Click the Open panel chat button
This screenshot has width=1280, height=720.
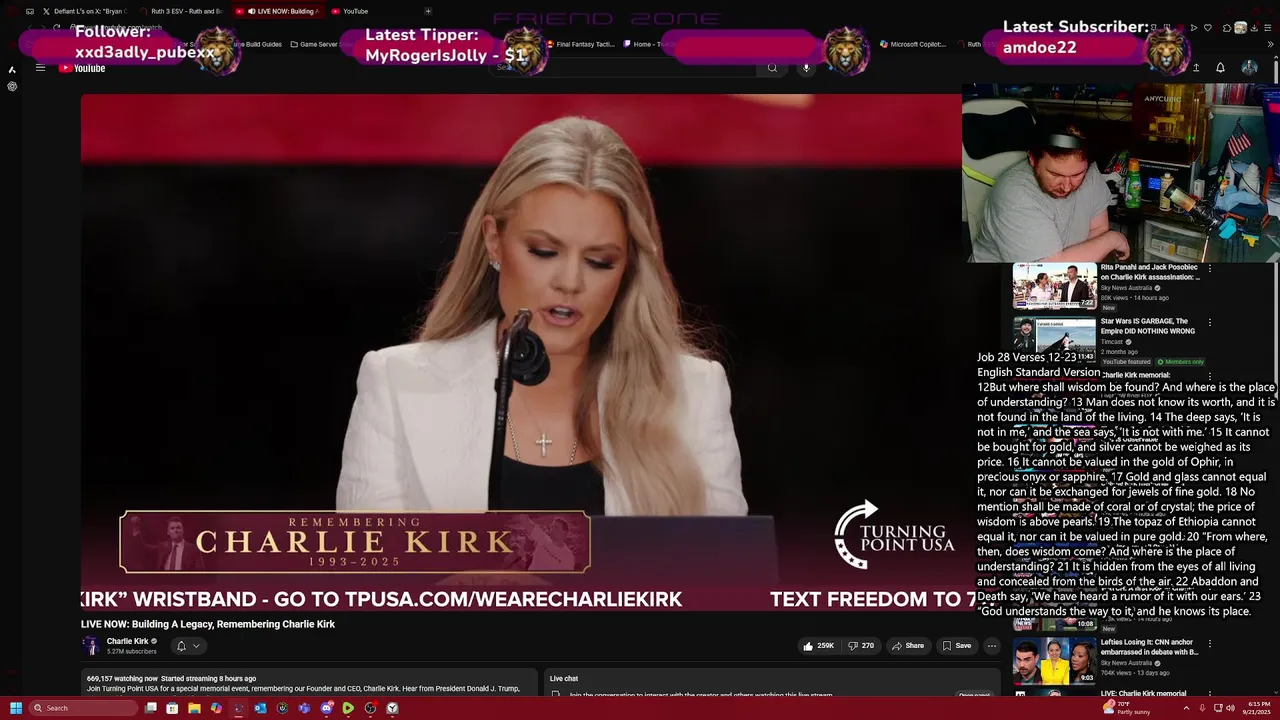pos(974,695)
